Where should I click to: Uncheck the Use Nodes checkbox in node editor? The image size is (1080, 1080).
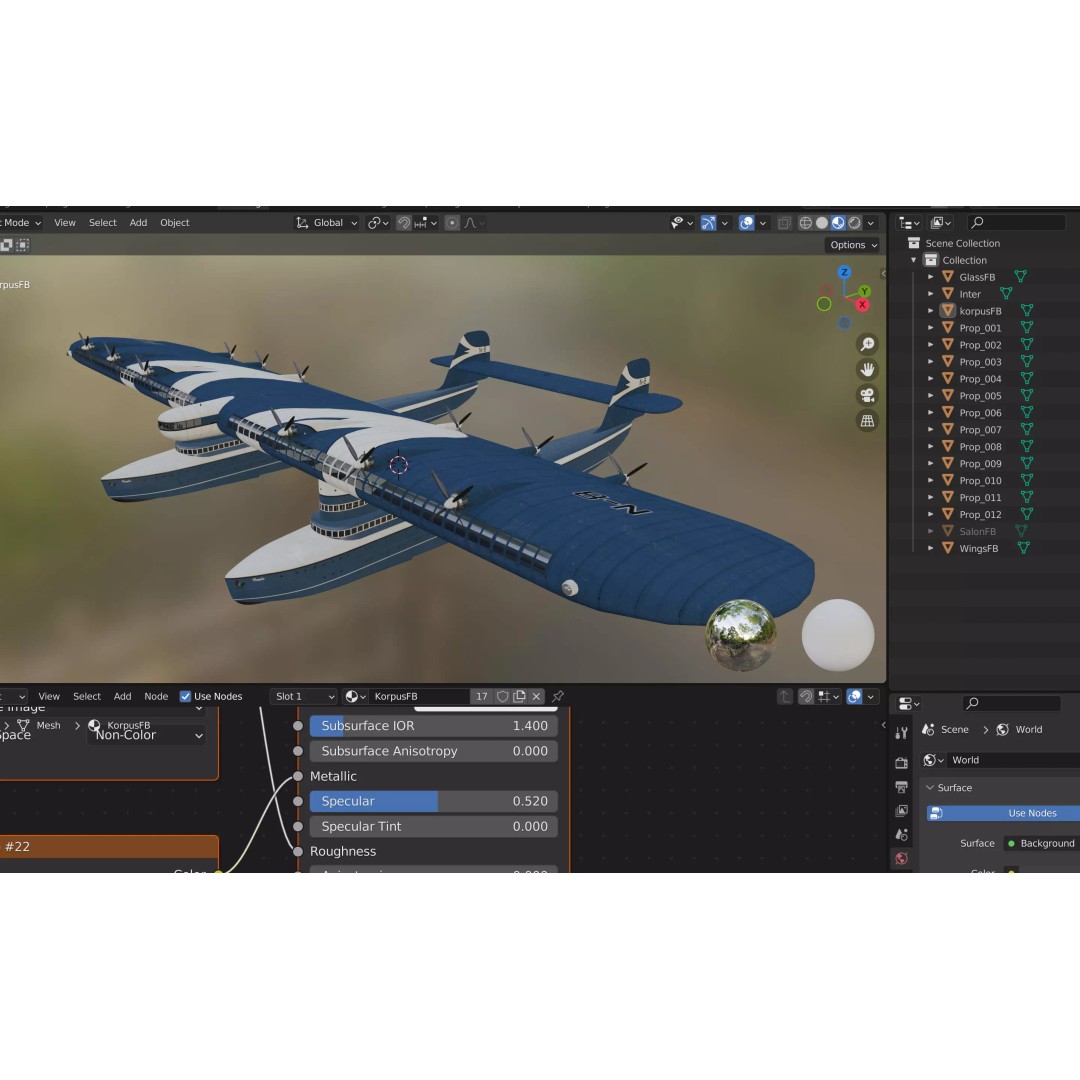pyautogui.click(x=185, y=696)
